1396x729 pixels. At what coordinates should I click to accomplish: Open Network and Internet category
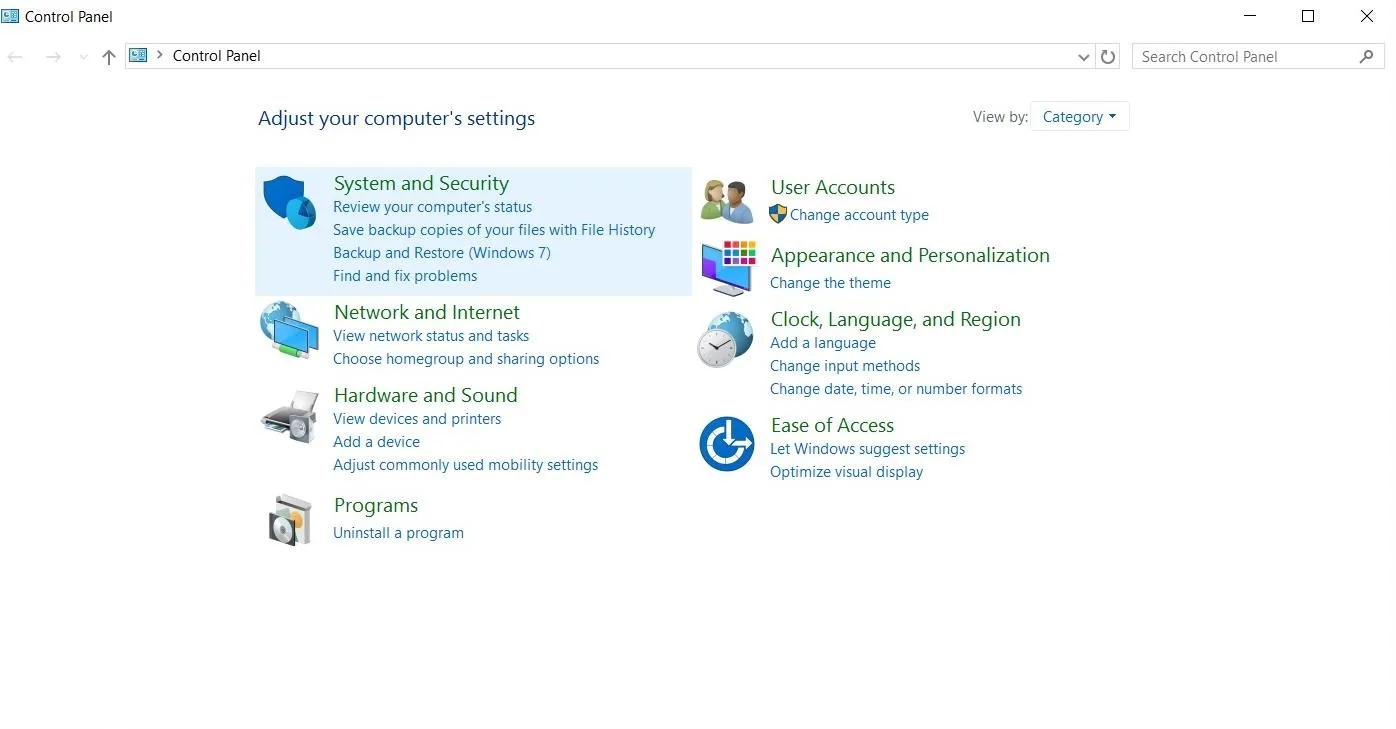click(x=427, y=312)
